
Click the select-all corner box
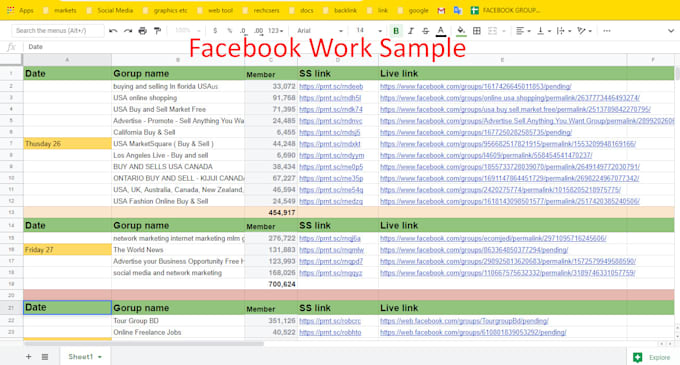tap(11, 60)
